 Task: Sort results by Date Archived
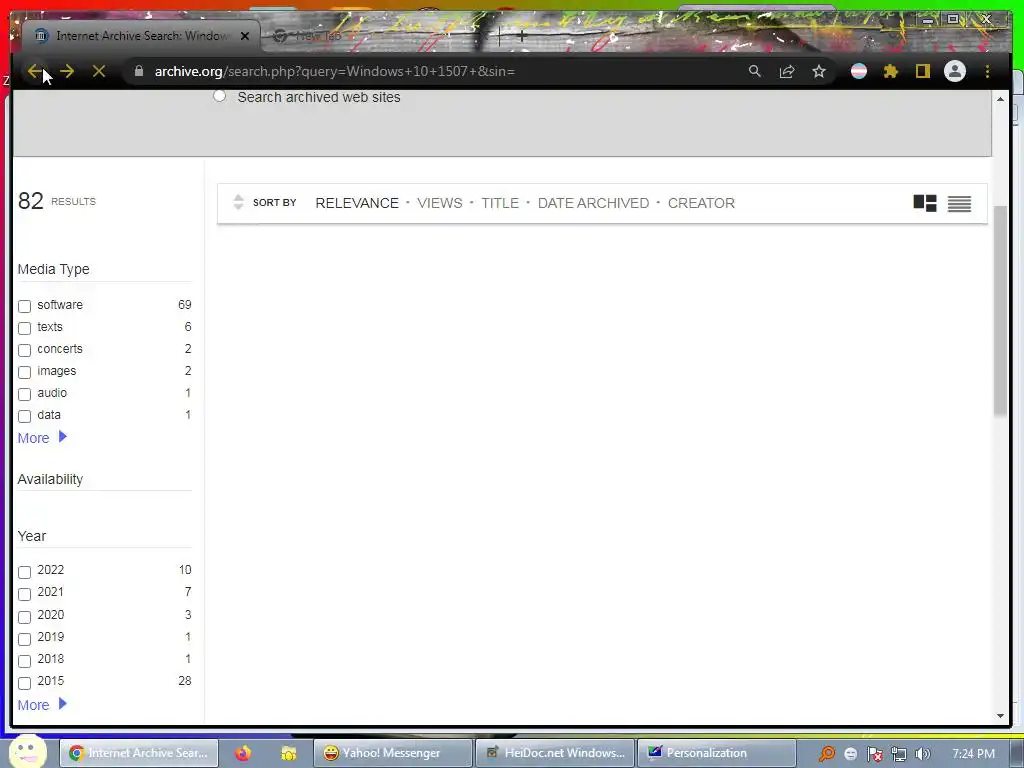[593, 203]
